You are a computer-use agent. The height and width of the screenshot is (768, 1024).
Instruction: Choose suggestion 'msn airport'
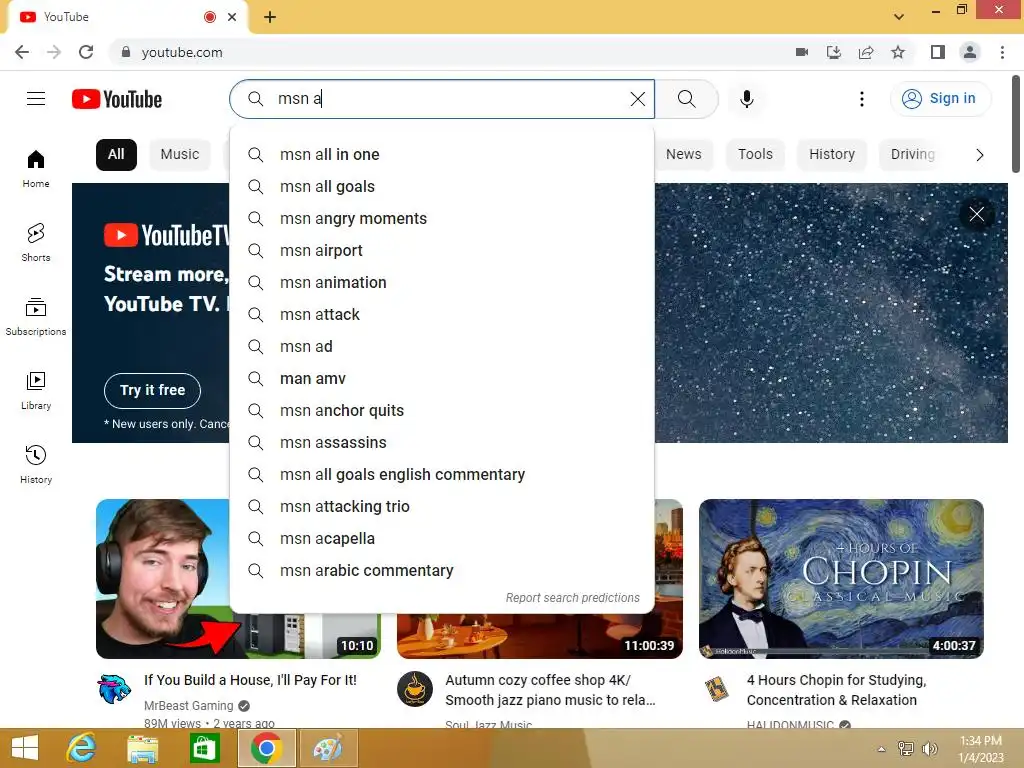point(442,251)
